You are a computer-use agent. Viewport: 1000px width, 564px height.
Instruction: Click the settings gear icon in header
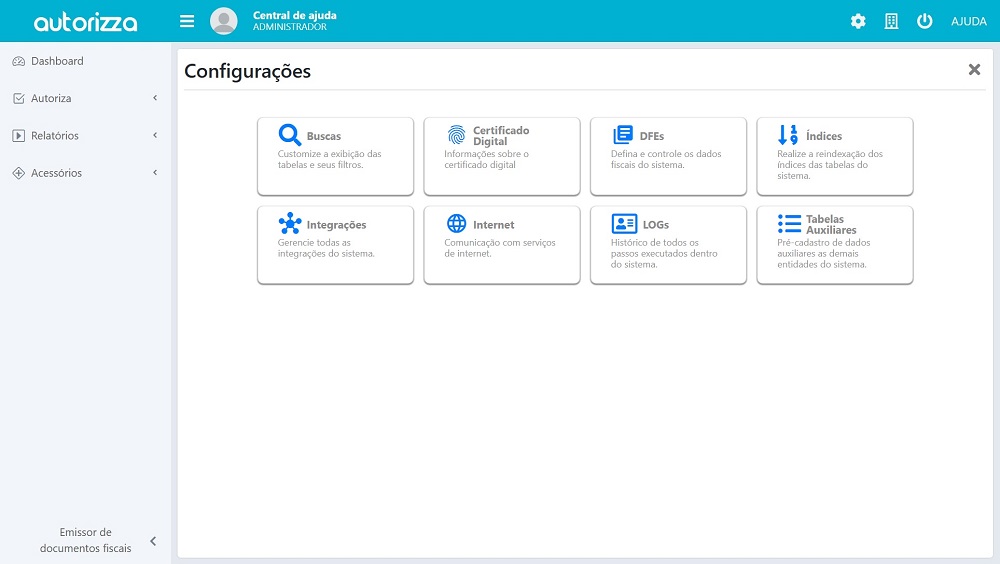click(858, 21)
